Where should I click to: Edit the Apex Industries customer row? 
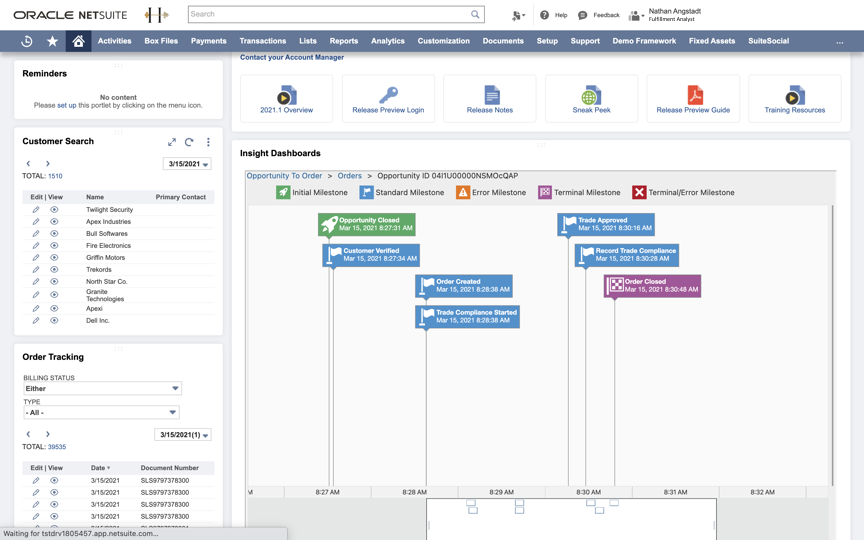[x=36, y=222]
